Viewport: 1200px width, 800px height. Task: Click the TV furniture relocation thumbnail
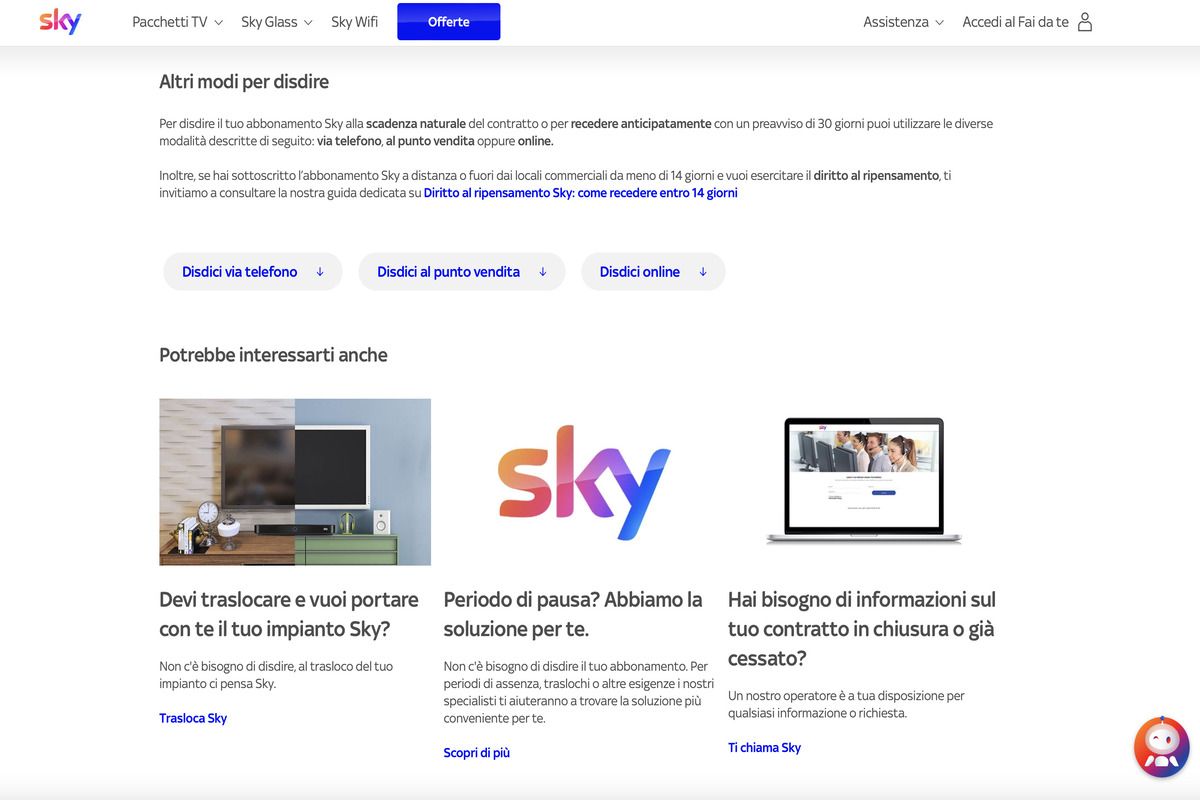point(295,482)
